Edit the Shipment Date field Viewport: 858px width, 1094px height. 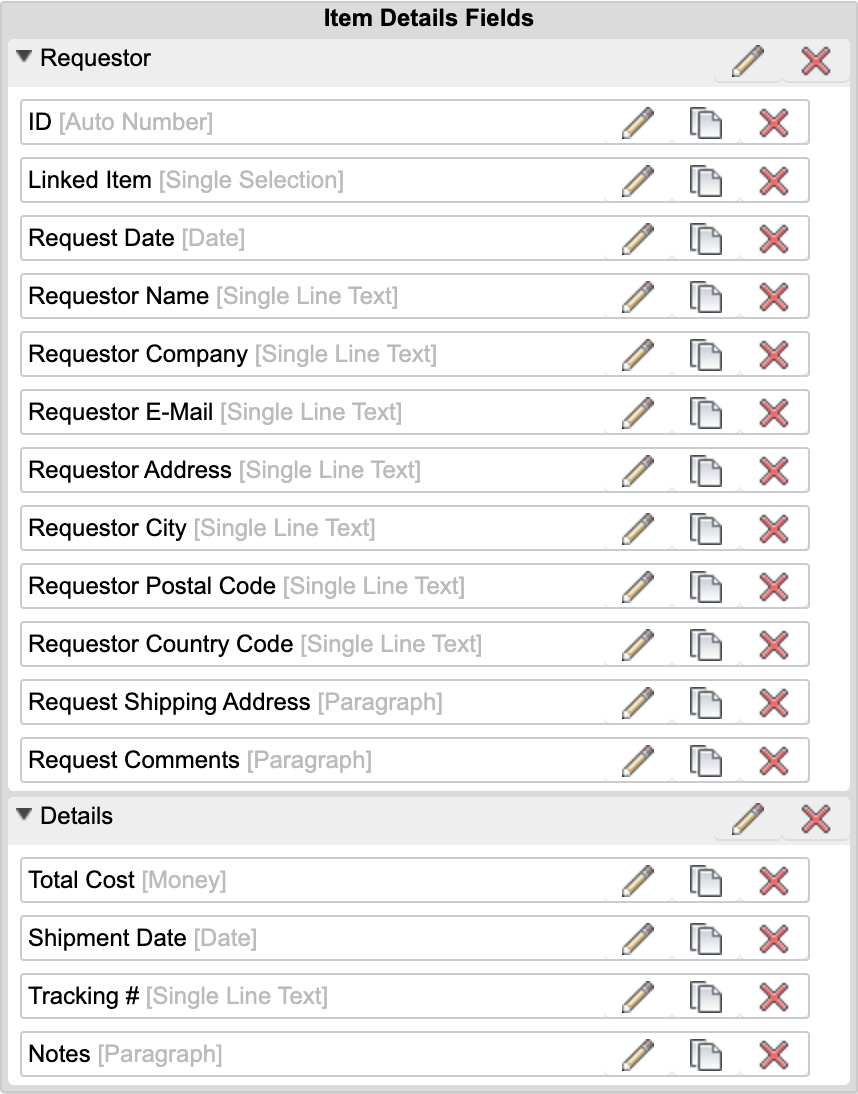[638, 939]
